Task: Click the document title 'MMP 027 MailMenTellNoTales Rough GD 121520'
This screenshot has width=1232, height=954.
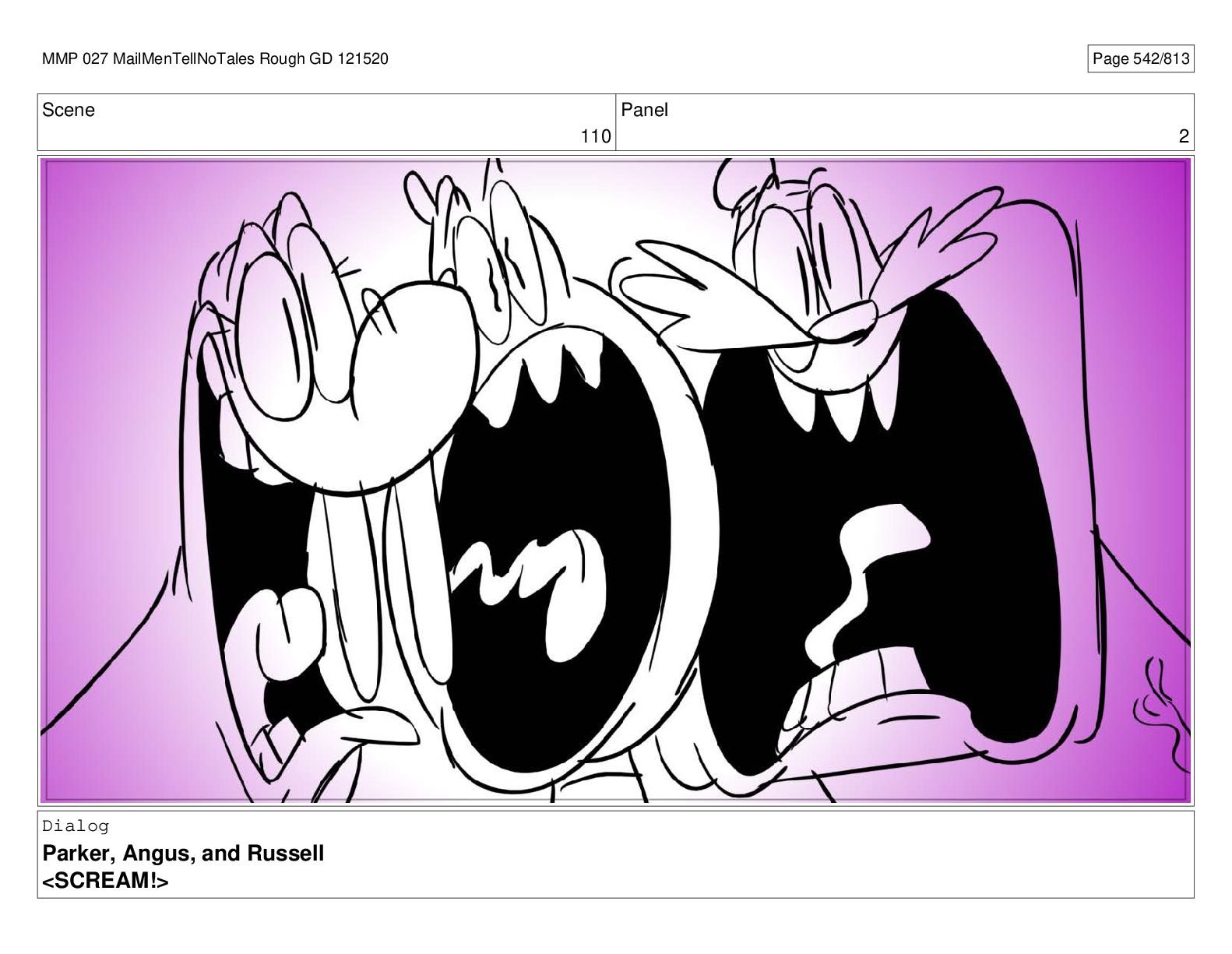Action: 215,58
